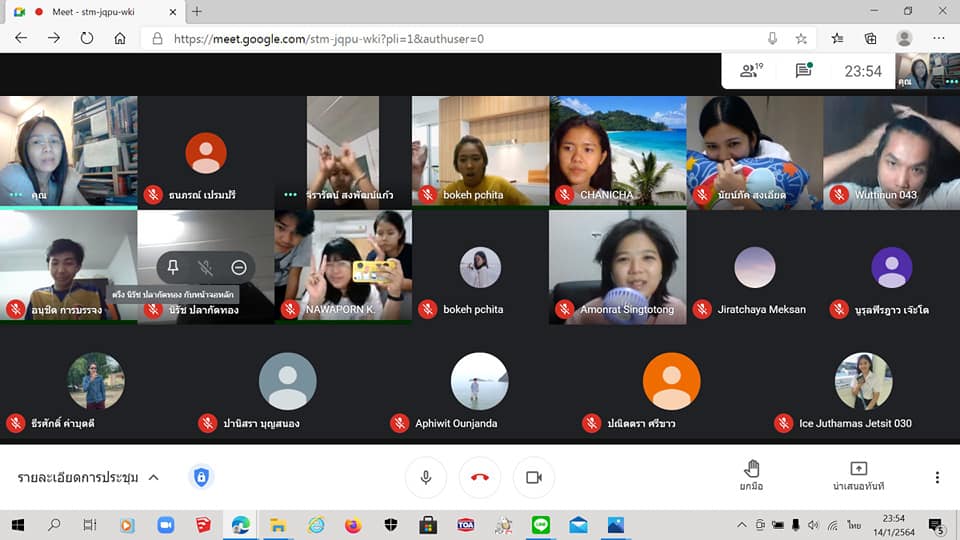
Task: Open the meeting chat panel
Action: click(x=803, y=71)
